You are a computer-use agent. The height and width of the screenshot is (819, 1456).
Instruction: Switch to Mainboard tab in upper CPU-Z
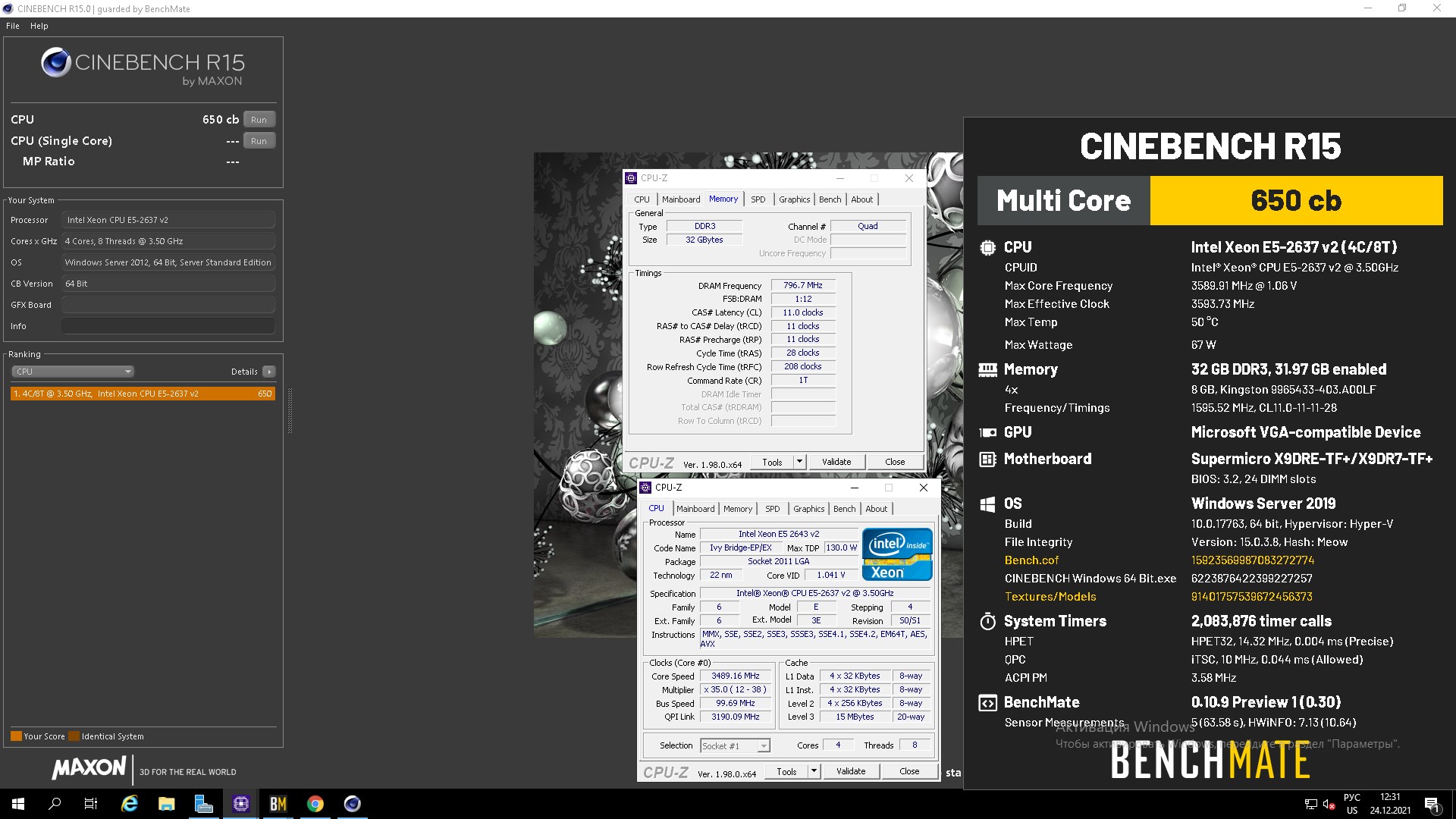(x=681, y=199)
